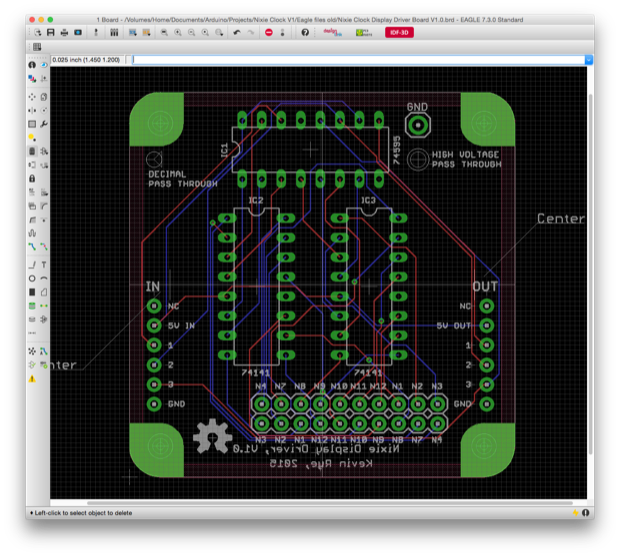This screenshot has height=556, width=620.
Task: Open the Display layers tool
Action: [x=32, y=79]
